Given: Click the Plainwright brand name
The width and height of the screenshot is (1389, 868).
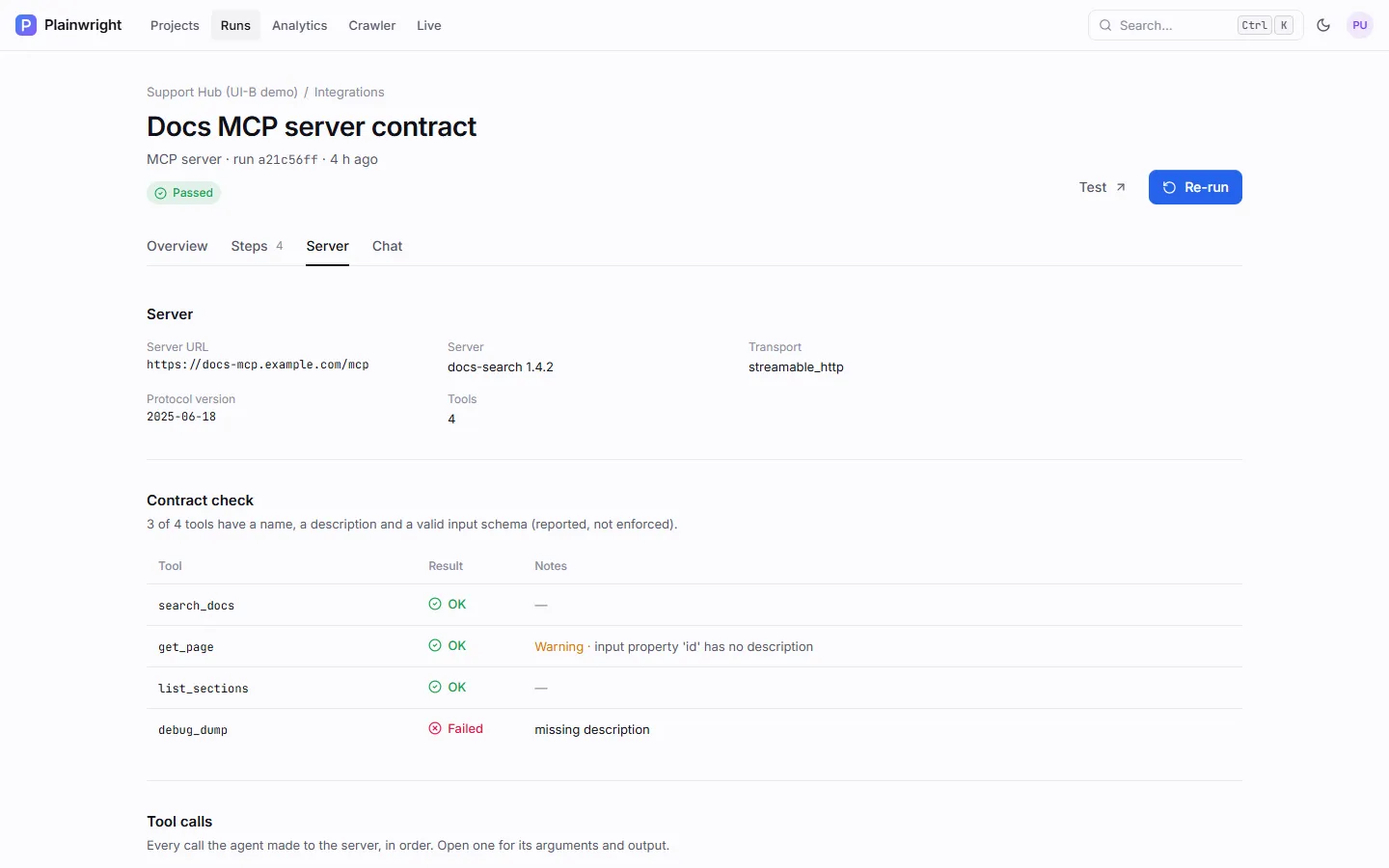Looking at the screenshot, I should pos(83,25).
